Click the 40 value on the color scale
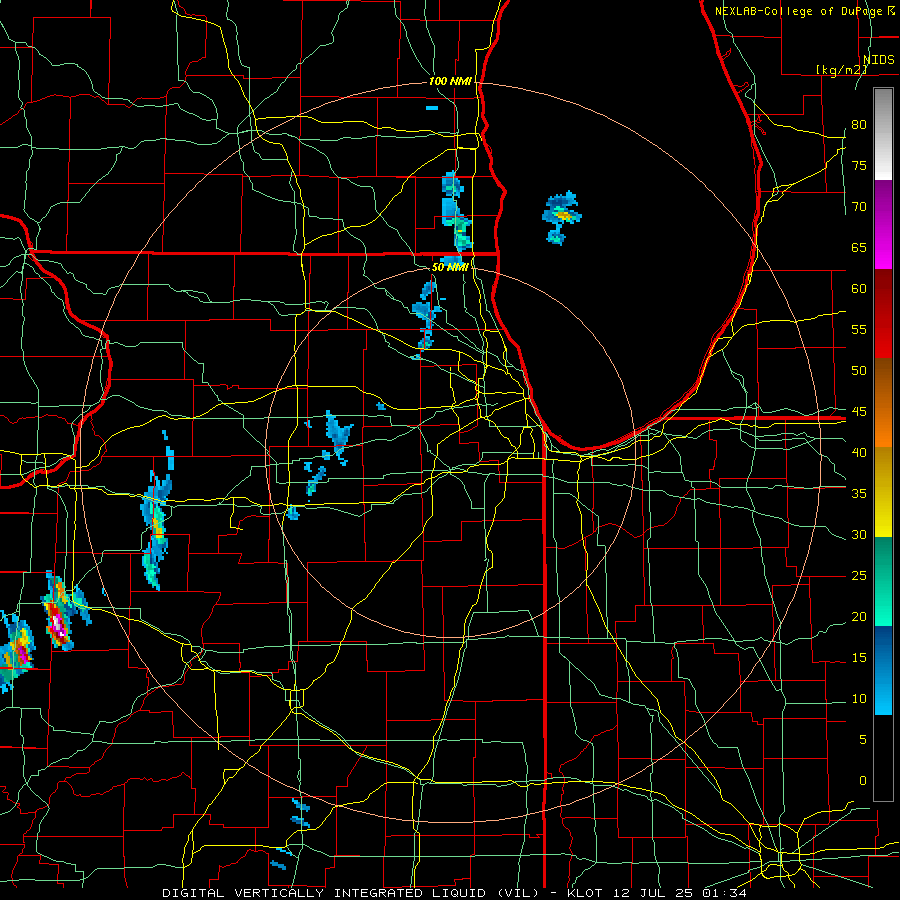 click(x=859, y=453)
